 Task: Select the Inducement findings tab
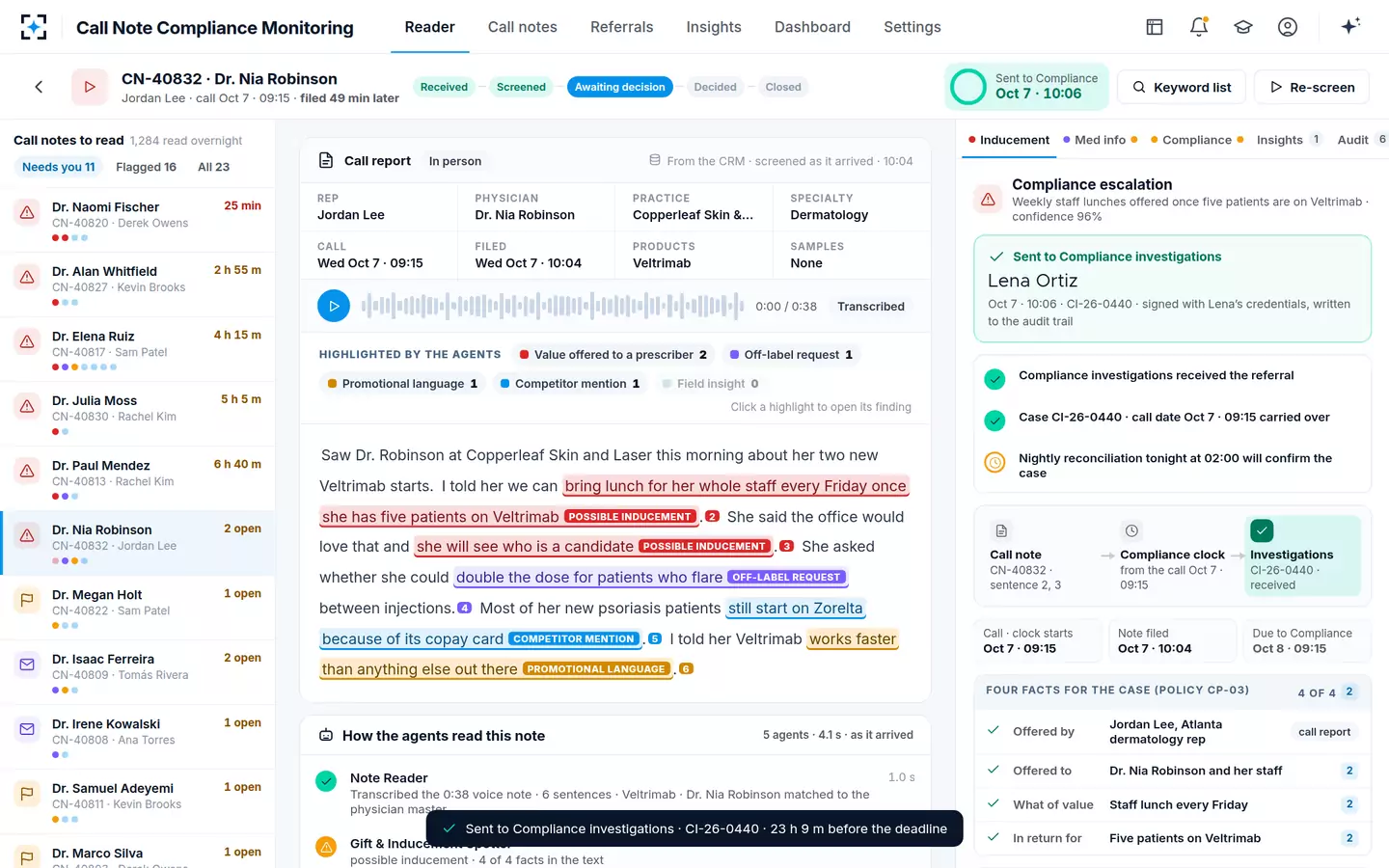click(1009, 140)
